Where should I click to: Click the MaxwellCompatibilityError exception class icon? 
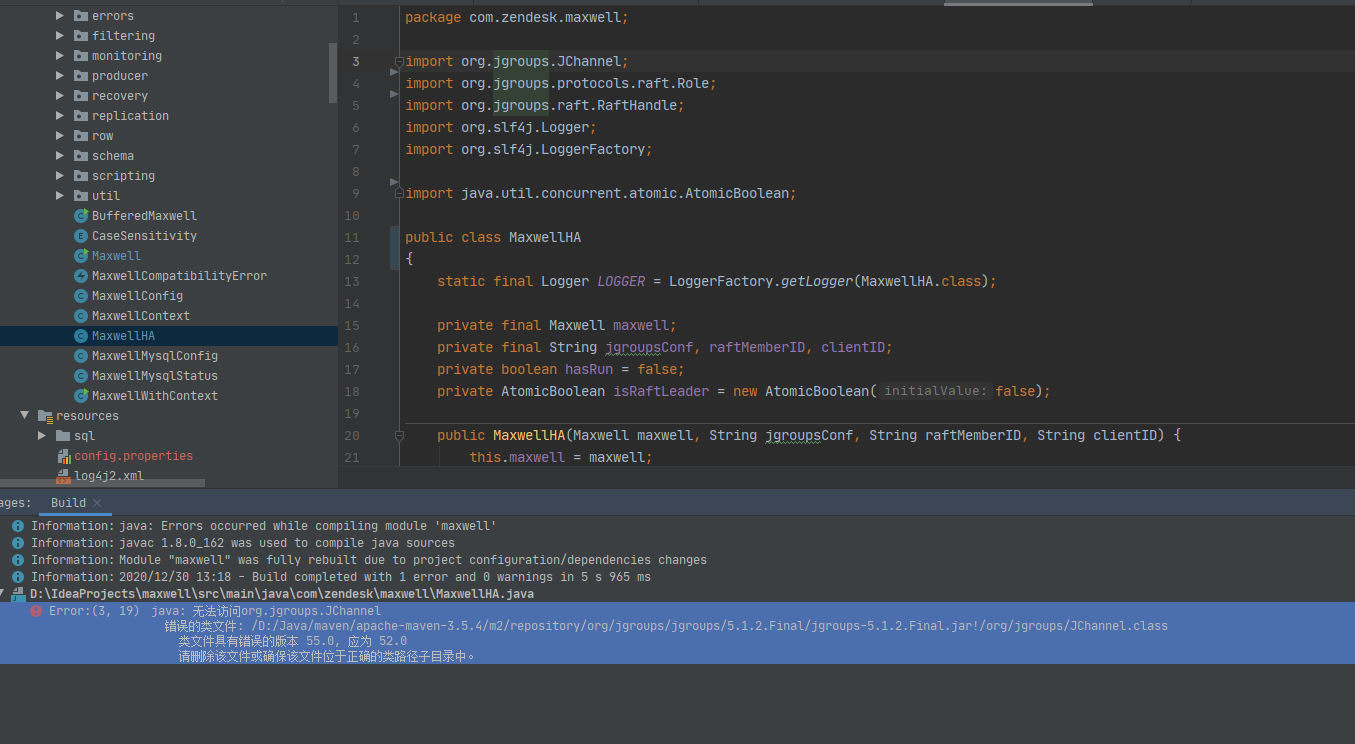coord(81,276)
